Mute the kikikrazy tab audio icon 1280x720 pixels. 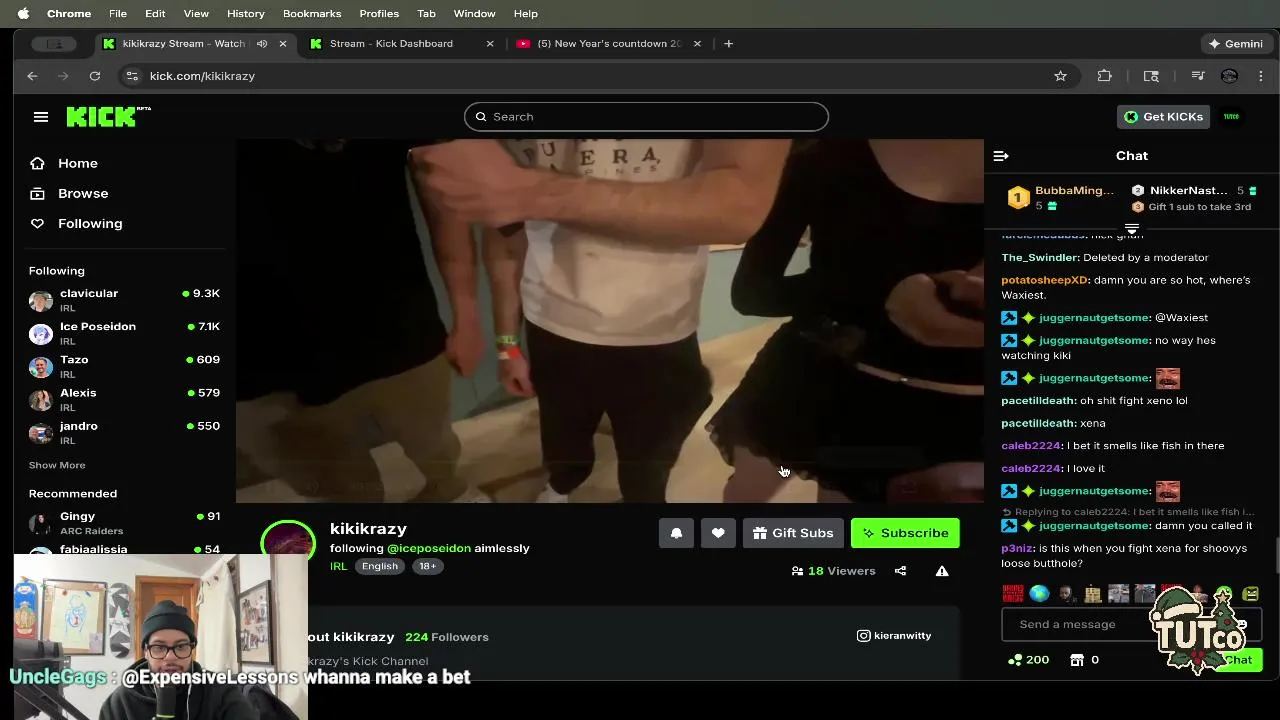[x=262, y=44]
